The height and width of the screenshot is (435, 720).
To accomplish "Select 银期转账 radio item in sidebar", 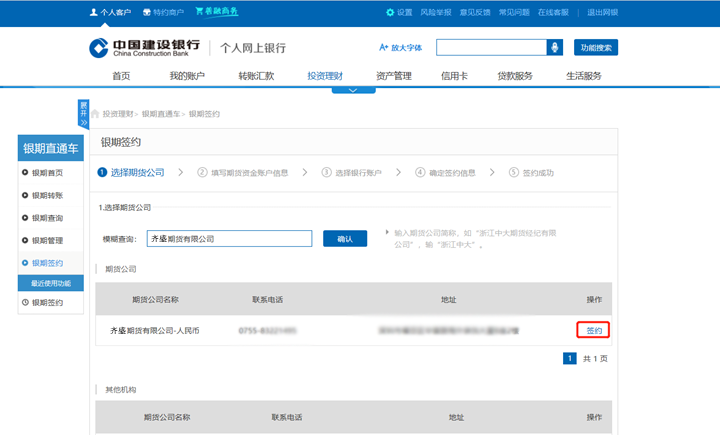I will (26, 196).
